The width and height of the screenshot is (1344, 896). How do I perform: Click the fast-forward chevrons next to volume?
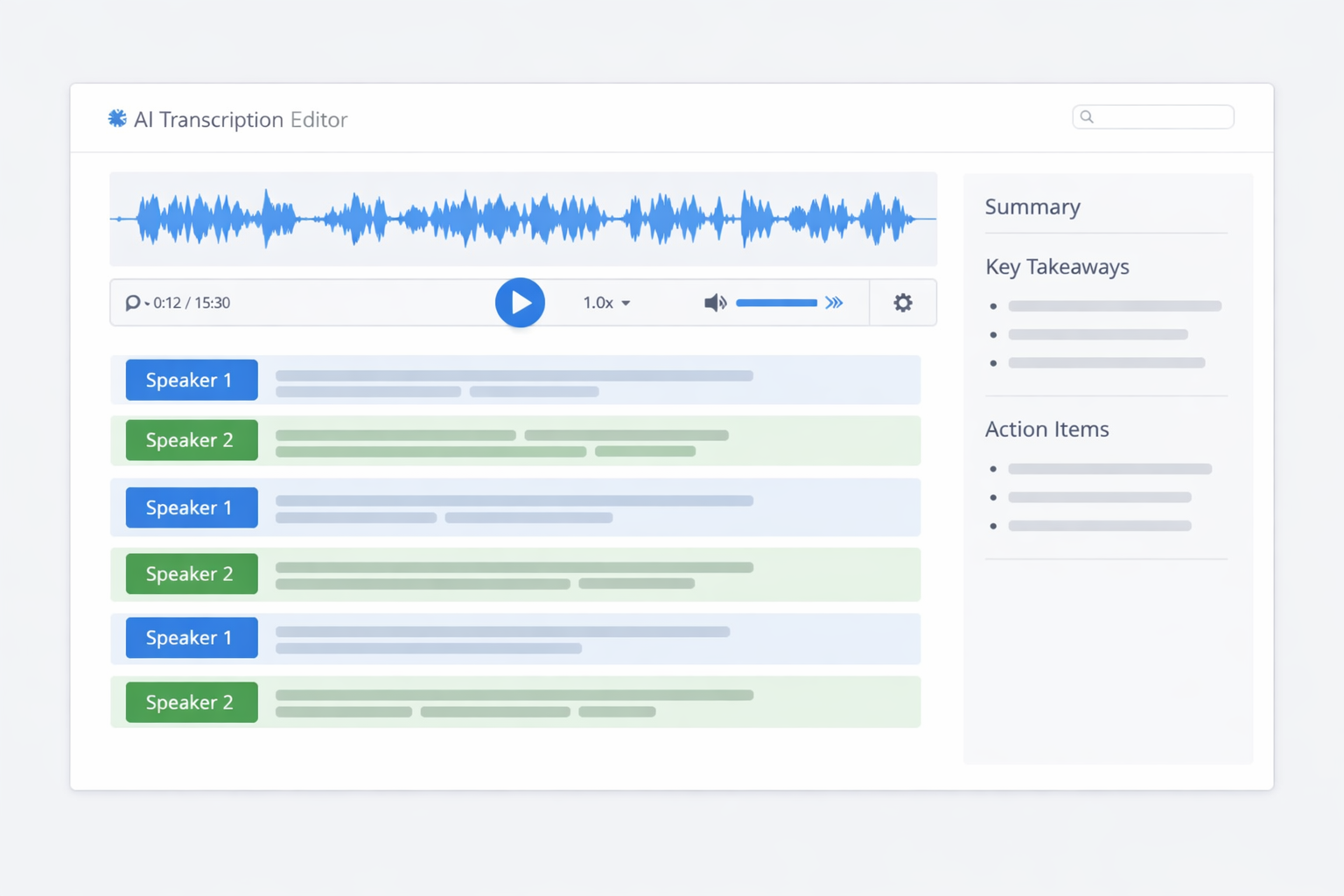click(x=835, y=302)
